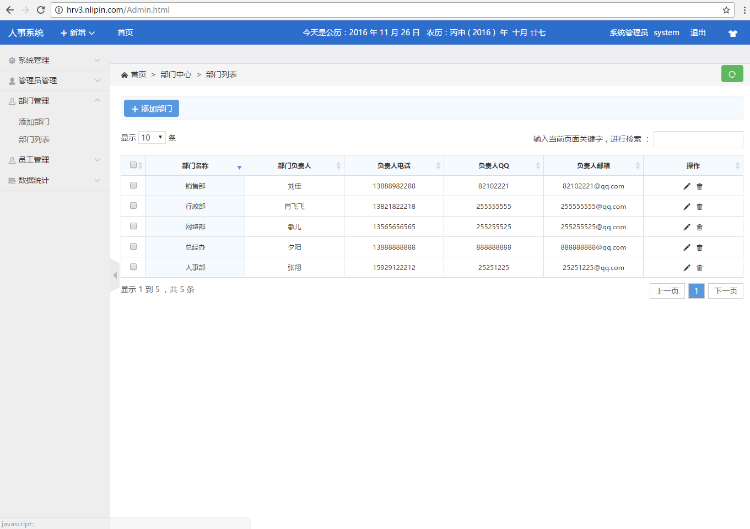750x529 pixels.
Task: Reload the browser page
Action: (41, 10)
